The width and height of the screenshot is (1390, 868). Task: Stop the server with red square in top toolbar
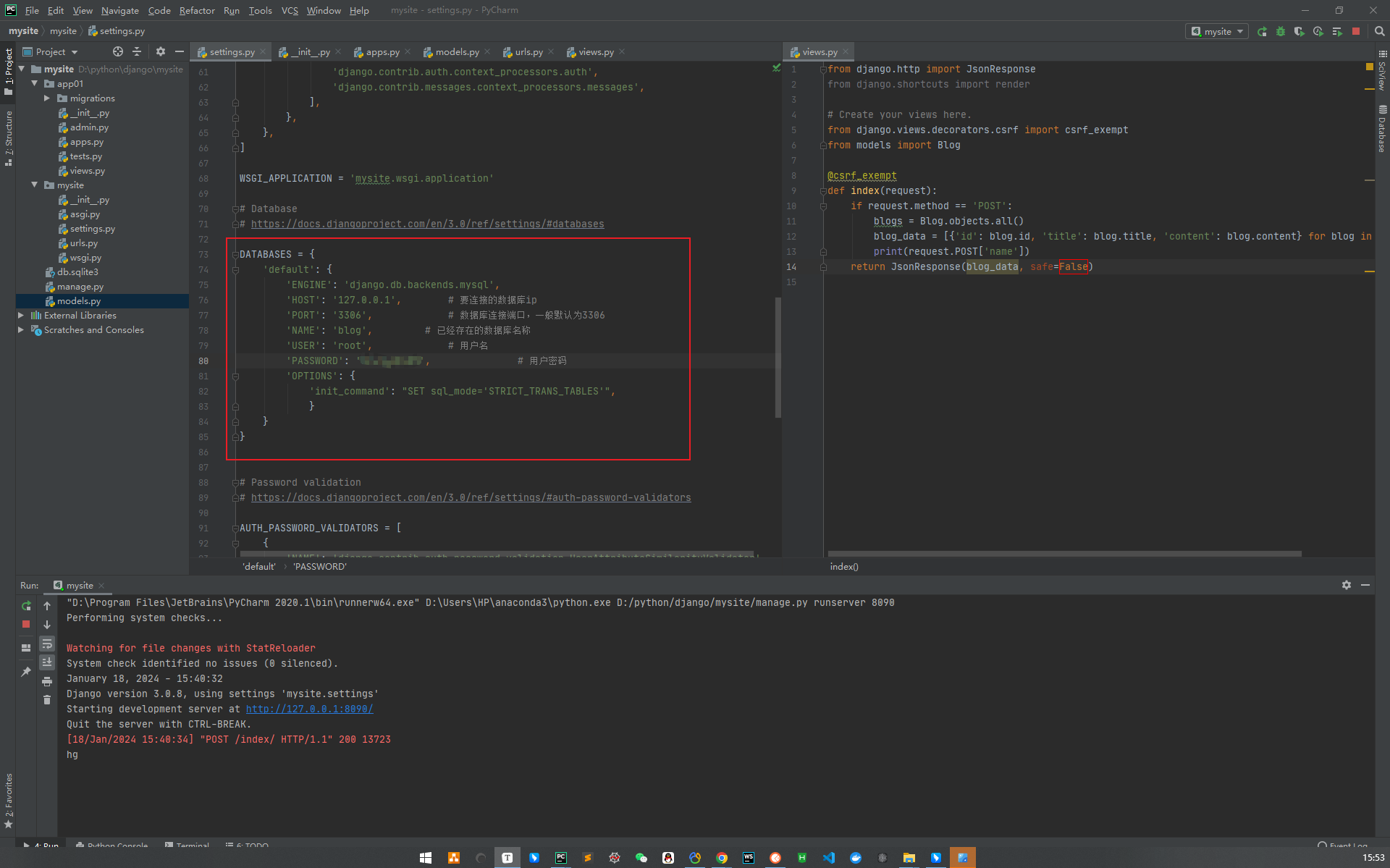pyautogui.click(x=1356, y=32)
